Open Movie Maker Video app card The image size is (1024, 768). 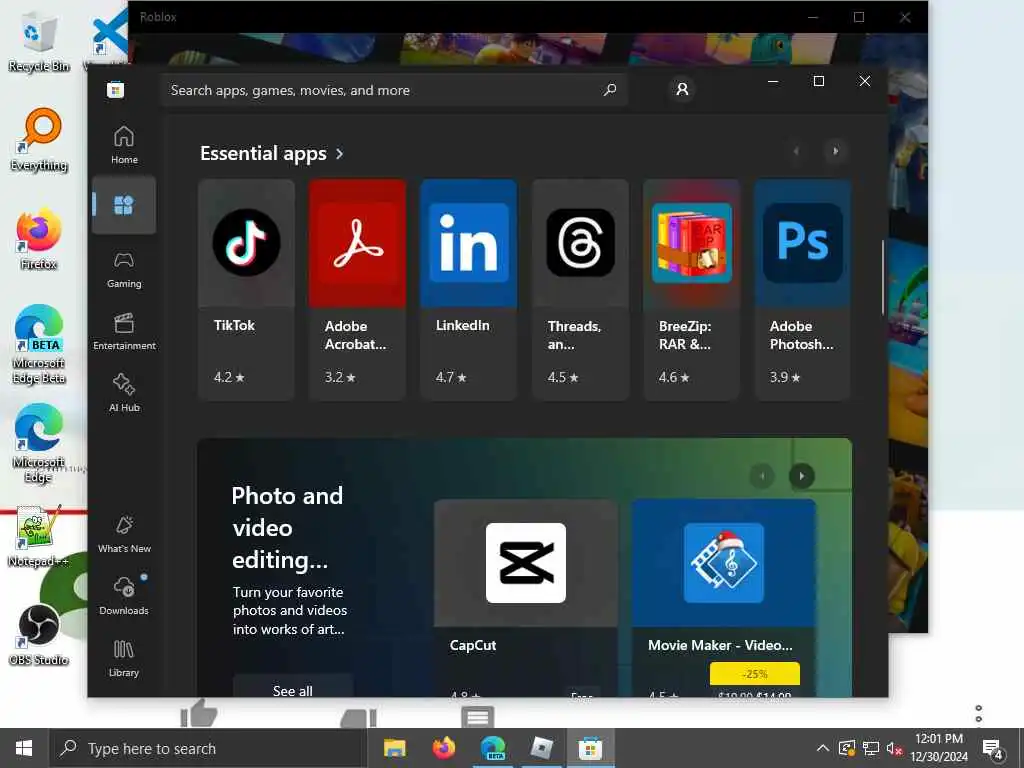pos(724,598)
